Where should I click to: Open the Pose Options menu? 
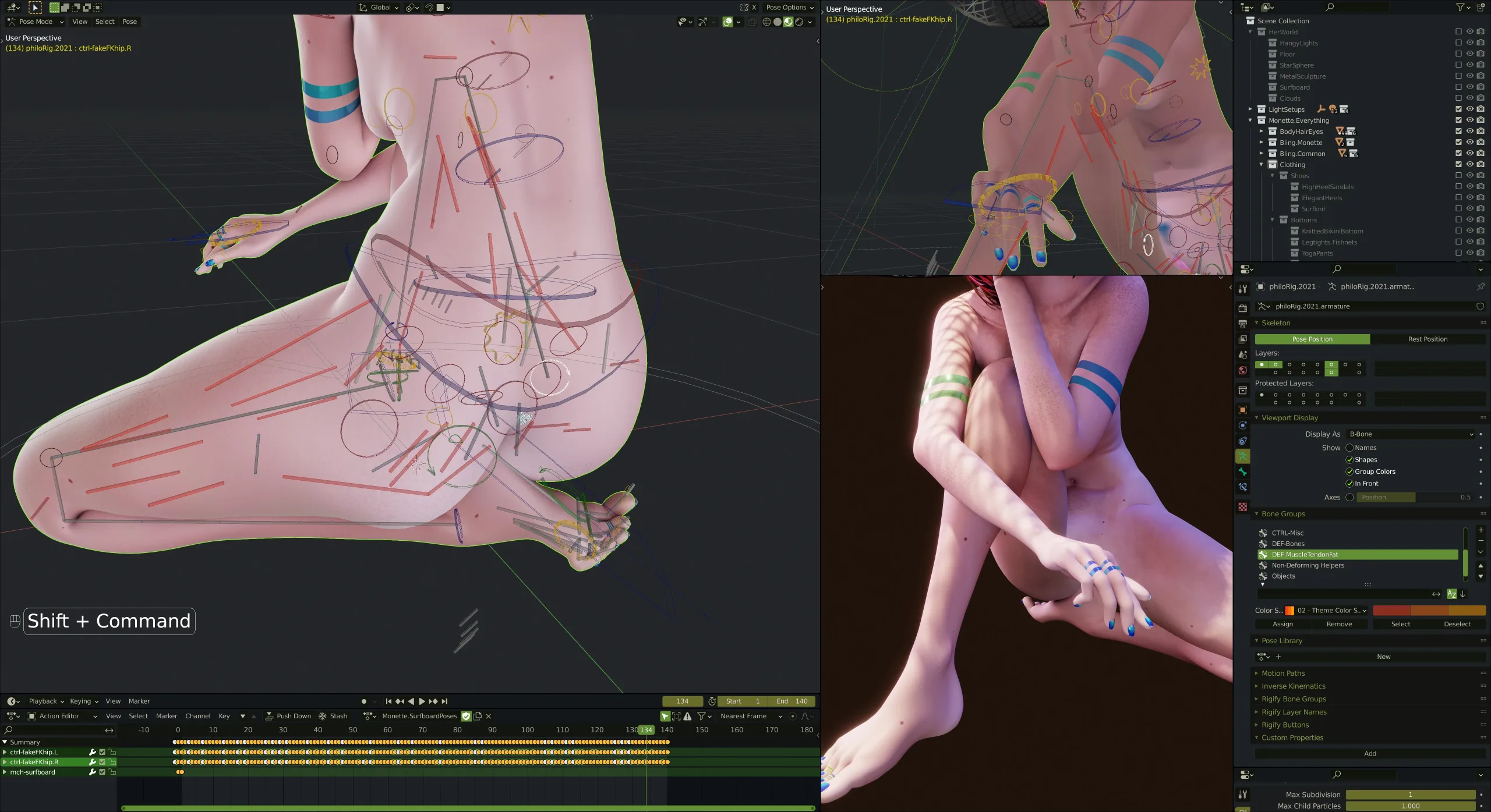click(789, 7)
